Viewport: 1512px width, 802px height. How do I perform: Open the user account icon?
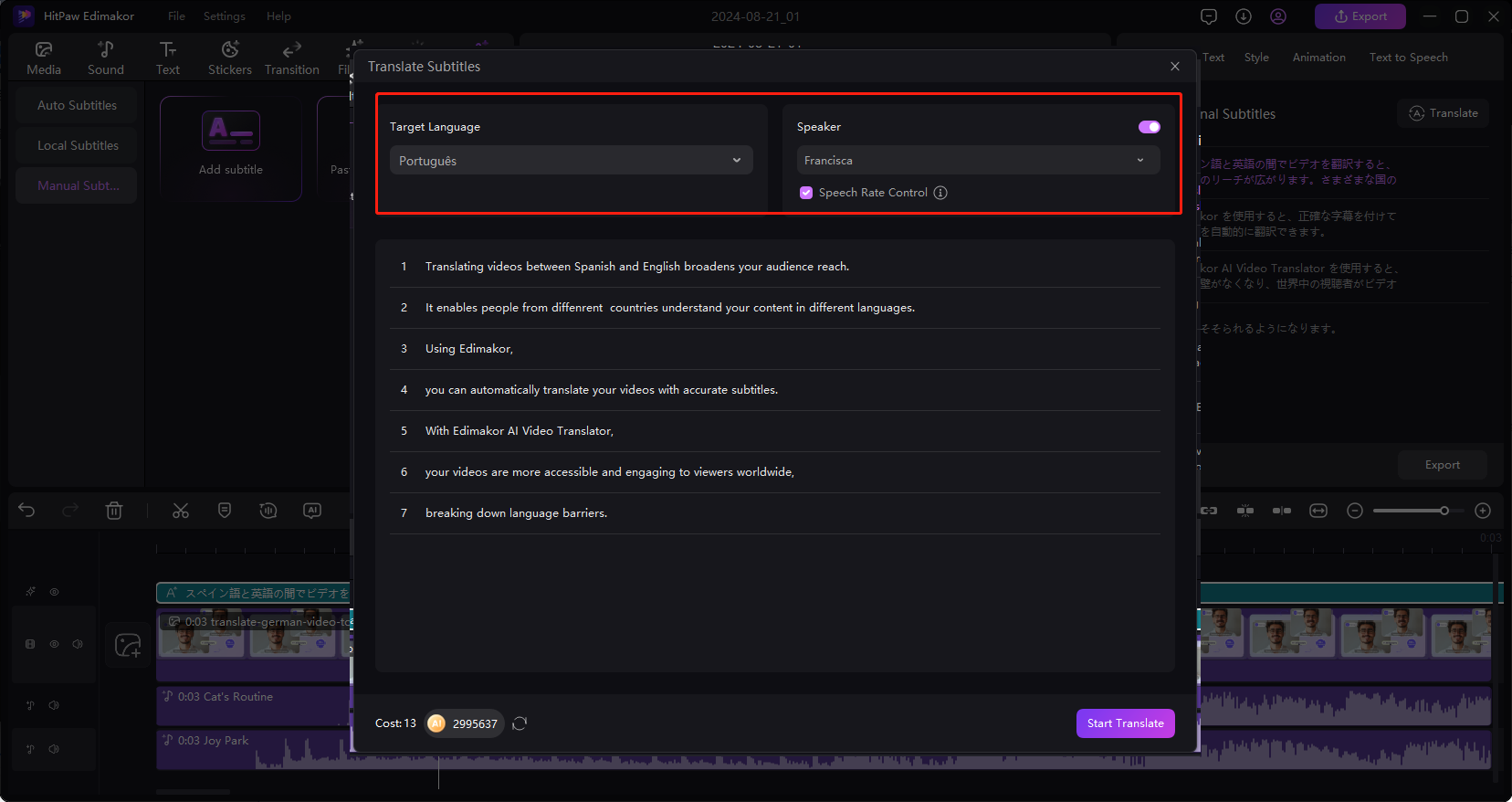coord(1278,16)
